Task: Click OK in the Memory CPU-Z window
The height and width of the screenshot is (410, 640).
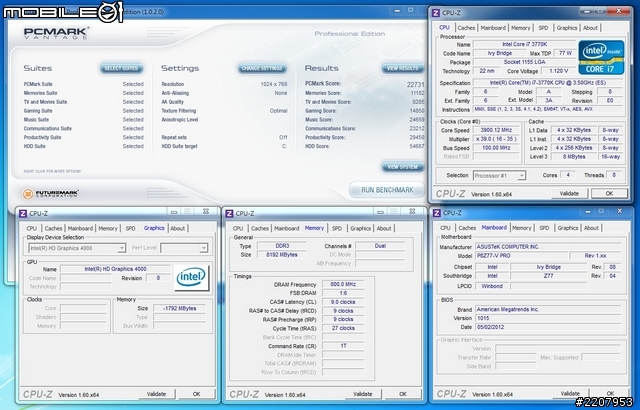Action: (x=403, y=394)
